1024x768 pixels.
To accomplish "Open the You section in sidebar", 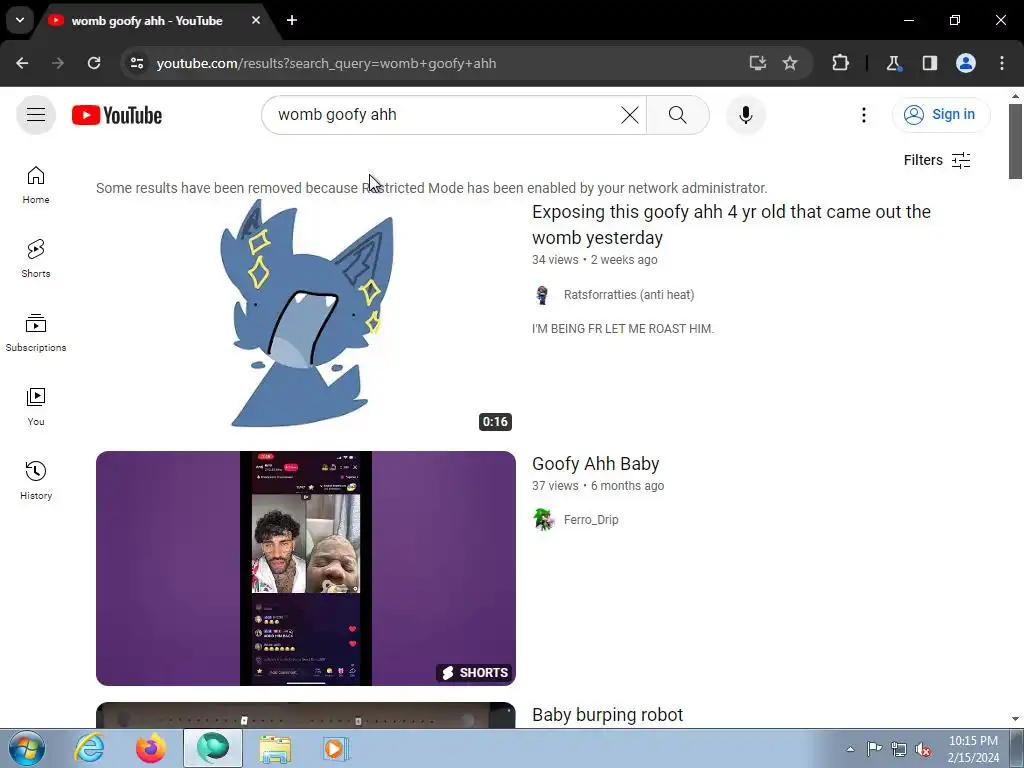I will 36,406.
